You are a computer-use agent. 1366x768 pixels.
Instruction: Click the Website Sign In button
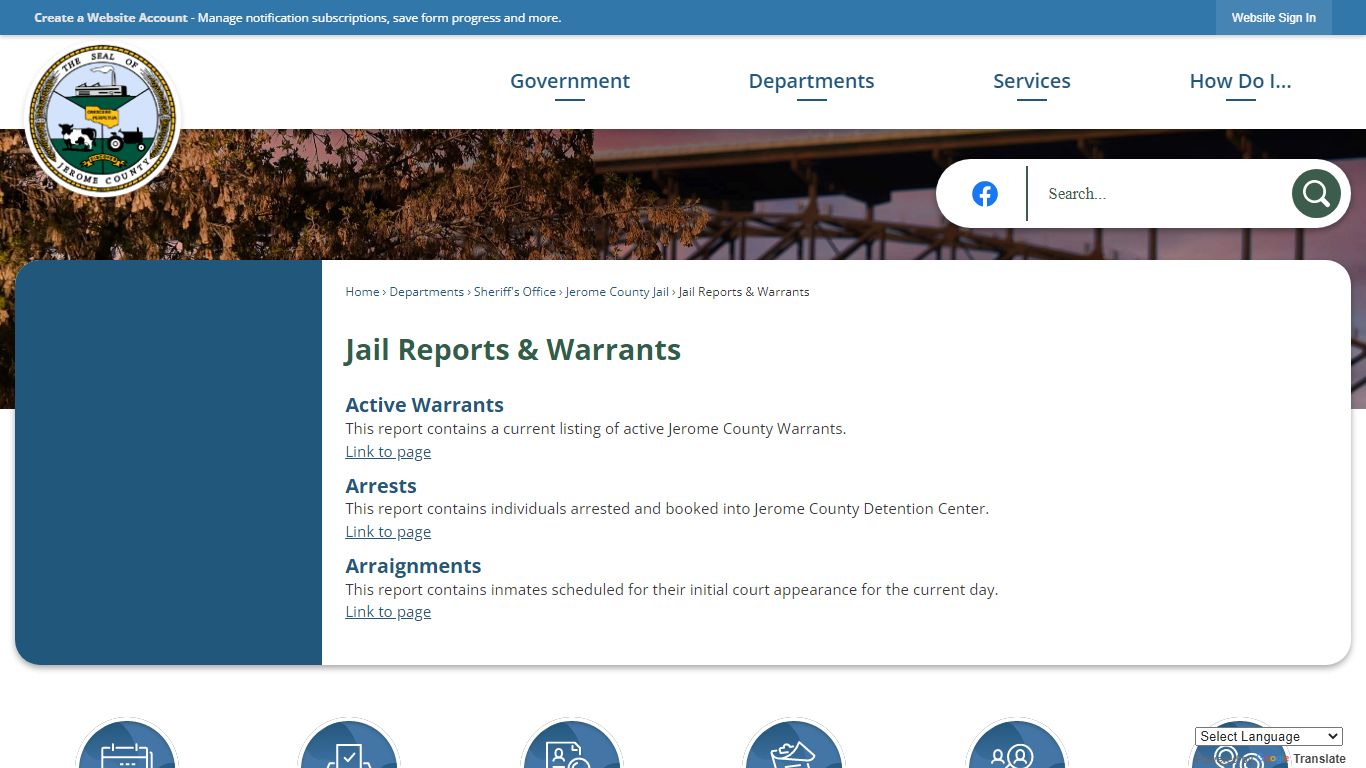click(x=1274, y=18)
